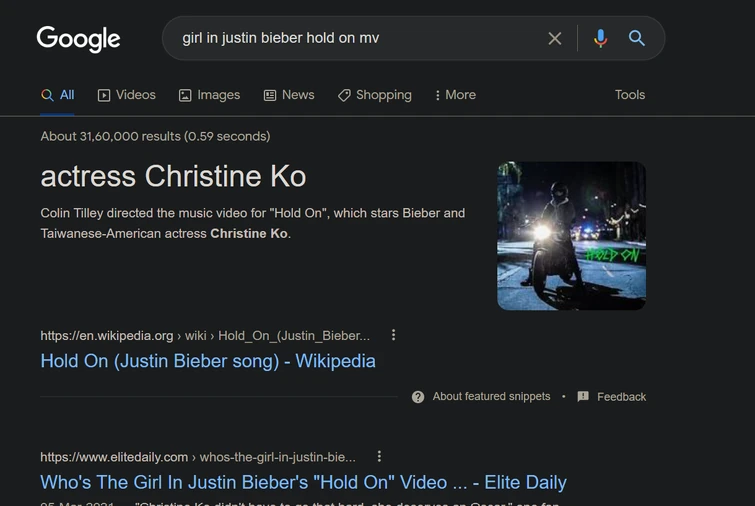The image size is (755, 506).
Task: Start voice search with microphone icon
Action: [600, 38]
